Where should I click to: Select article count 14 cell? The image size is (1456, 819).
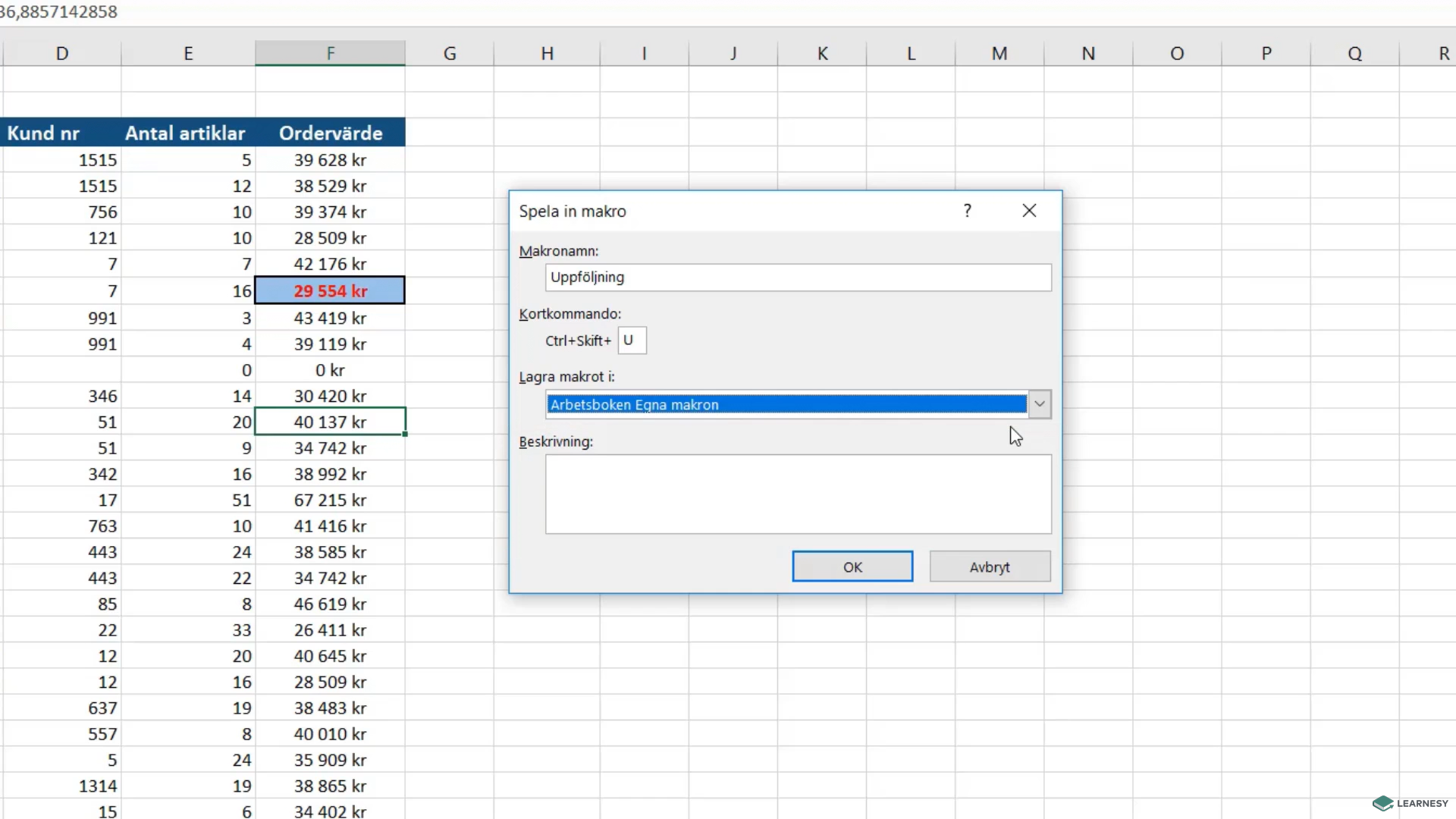[188, 396]
